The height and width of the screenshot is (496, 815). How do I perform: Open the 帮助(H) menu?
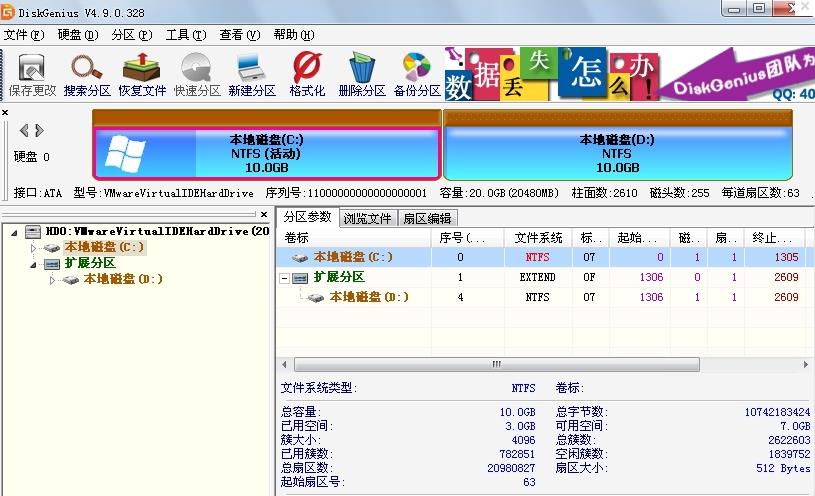[294, 35]
